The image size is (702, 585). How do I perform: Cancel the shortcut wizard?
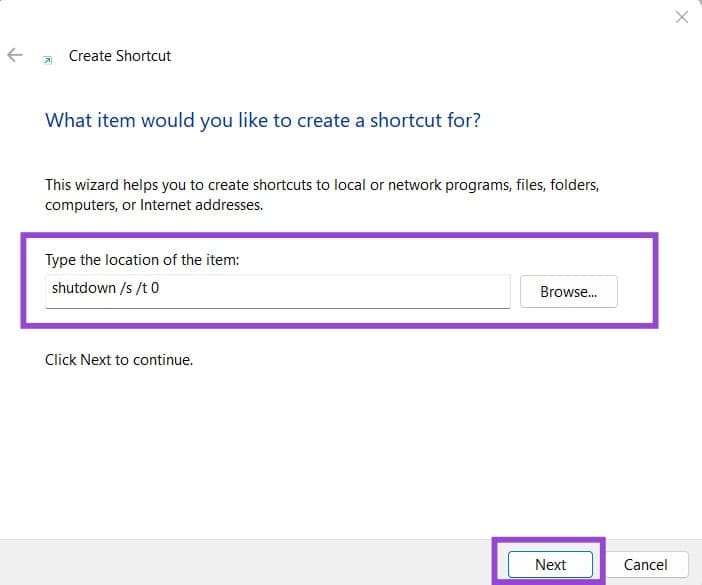[645, 564]
